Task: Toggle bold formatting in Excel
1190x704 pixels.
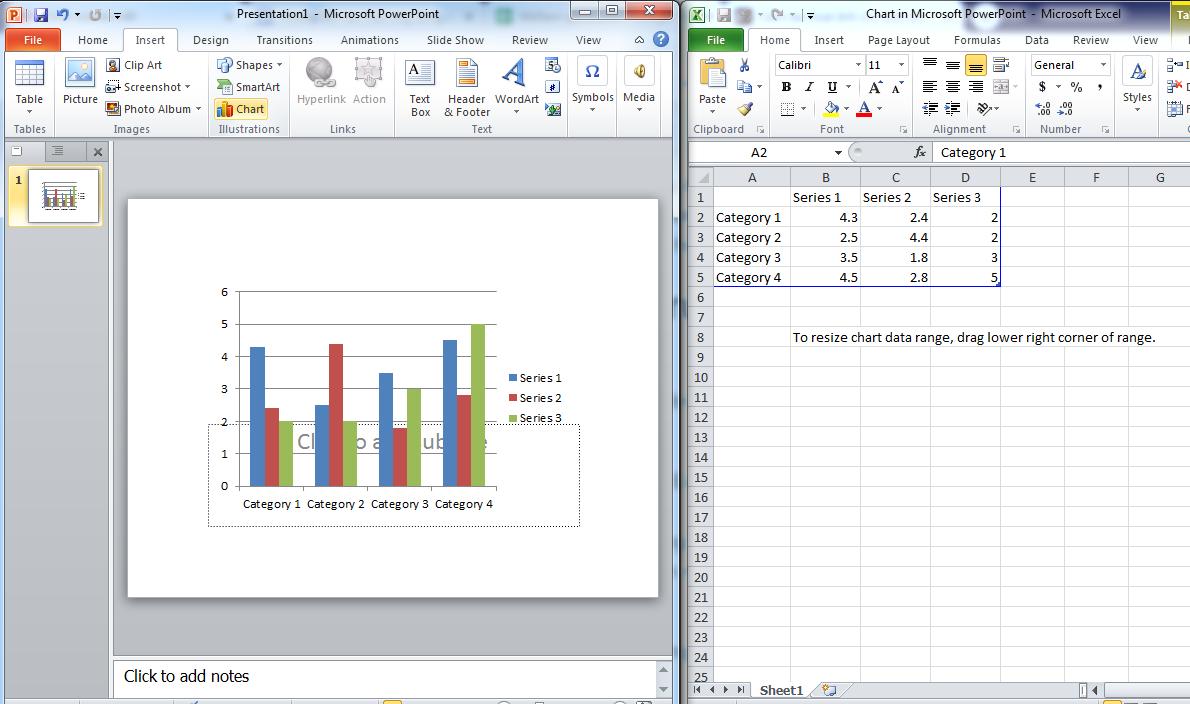Action: click(x=786, y=87)
